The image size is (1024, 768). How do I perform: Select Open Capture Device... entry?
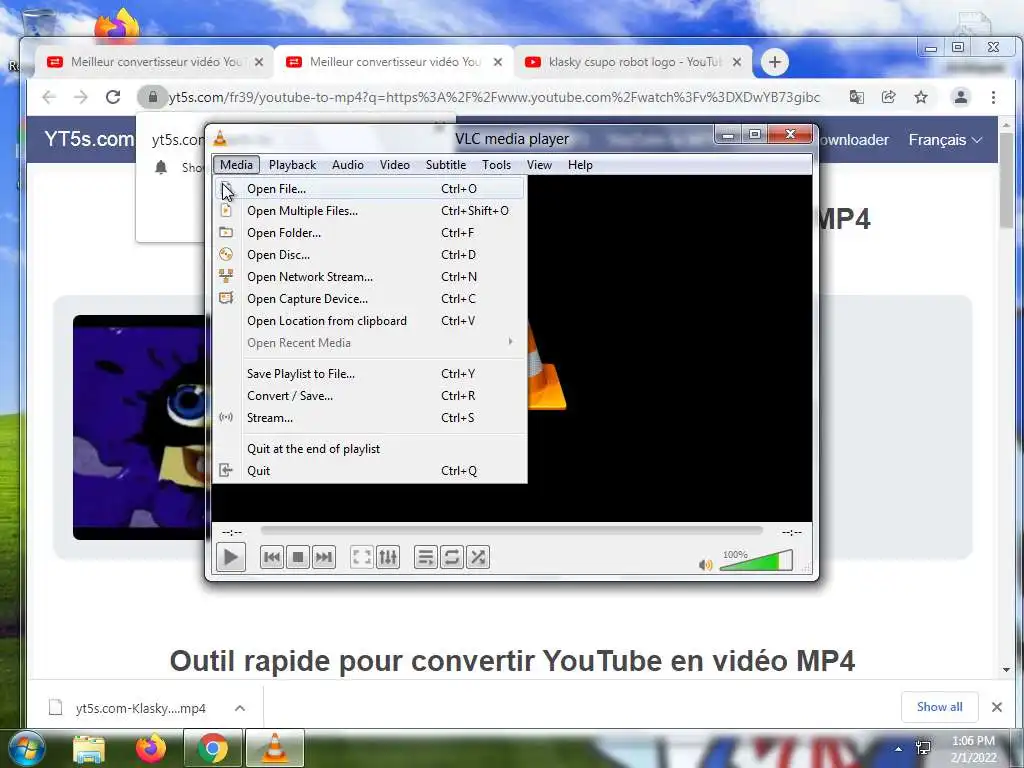point(369,299)
